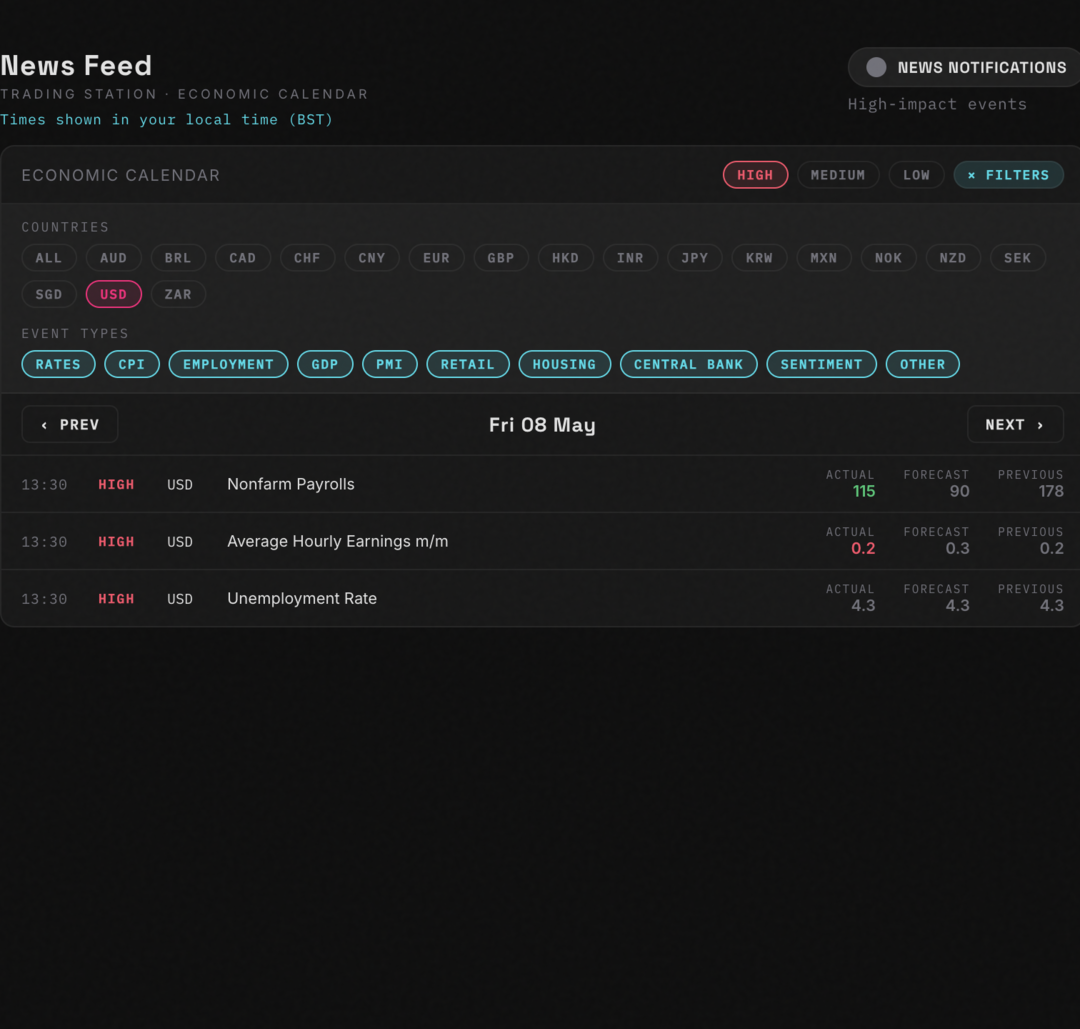The height and width of the screenshot is (1029, 1080).
Task: Toggle the RETAIL event type
Action: point(468,364)
